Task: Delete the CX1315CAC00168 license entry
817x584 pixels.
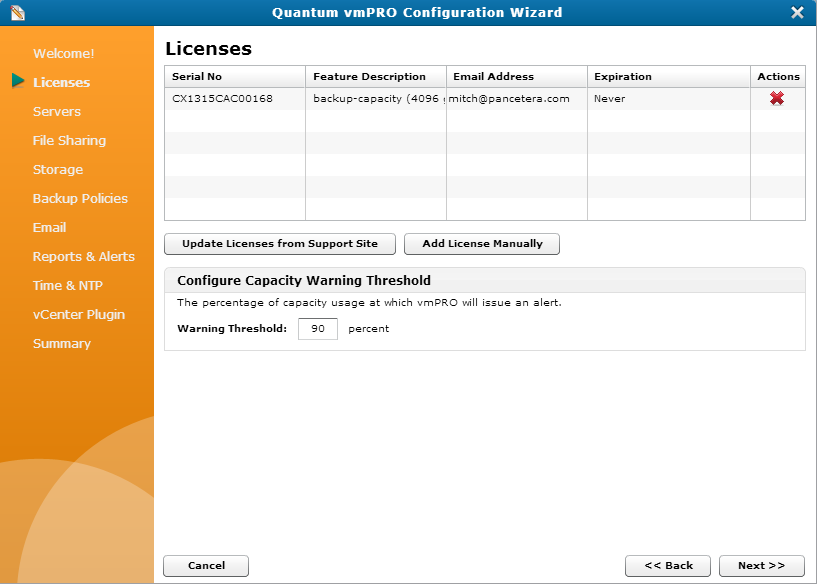Action: click(x=779, y=99)
